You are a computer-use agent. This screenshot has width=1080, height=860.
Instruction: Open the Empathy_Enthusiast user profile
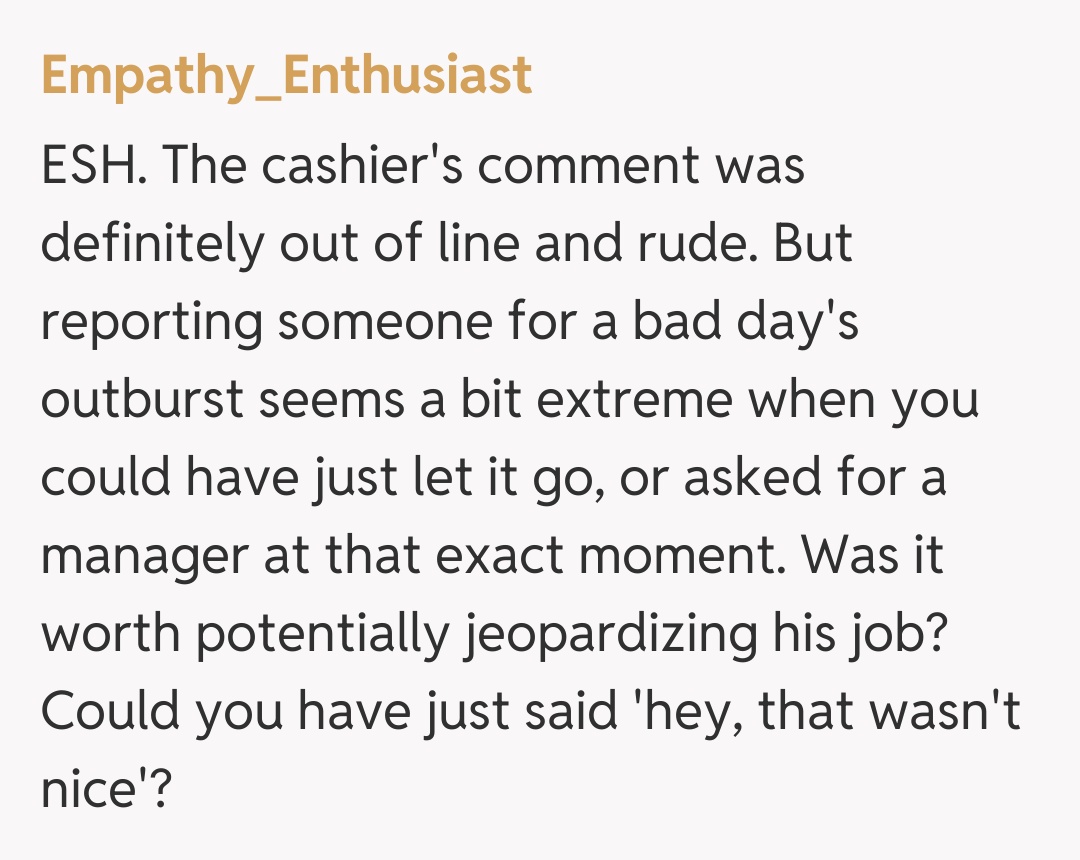[x=286, y=76]
